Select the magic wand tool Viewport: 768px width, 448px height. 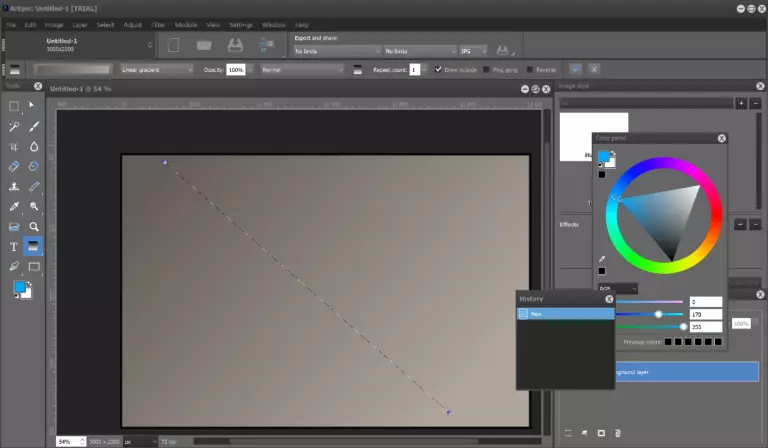[14, 126]
